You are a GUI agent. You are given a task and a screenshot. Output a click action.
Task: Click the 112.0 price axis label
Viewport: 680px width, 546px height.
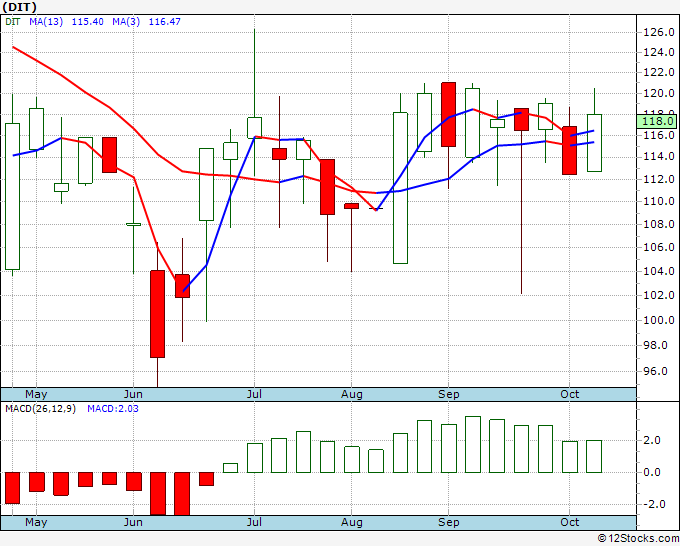(x=659, y=179)
